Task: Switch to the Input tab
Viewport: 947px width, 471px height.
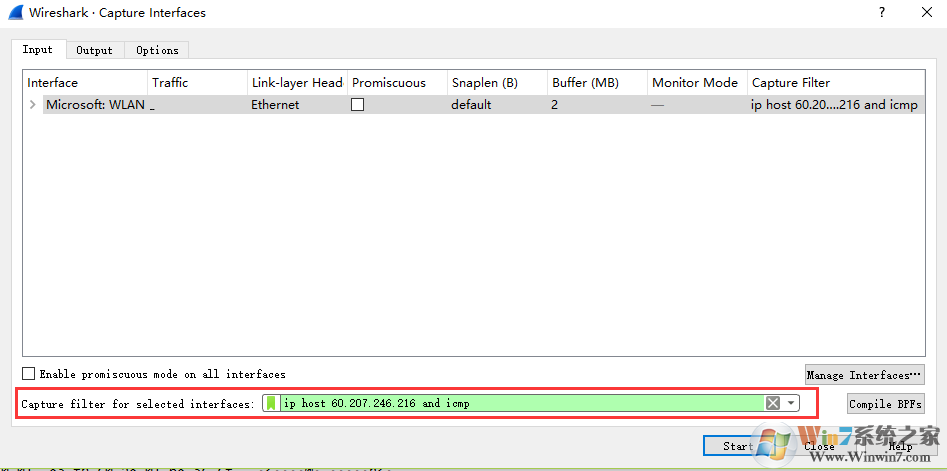Action: click(x=37, y=50)
